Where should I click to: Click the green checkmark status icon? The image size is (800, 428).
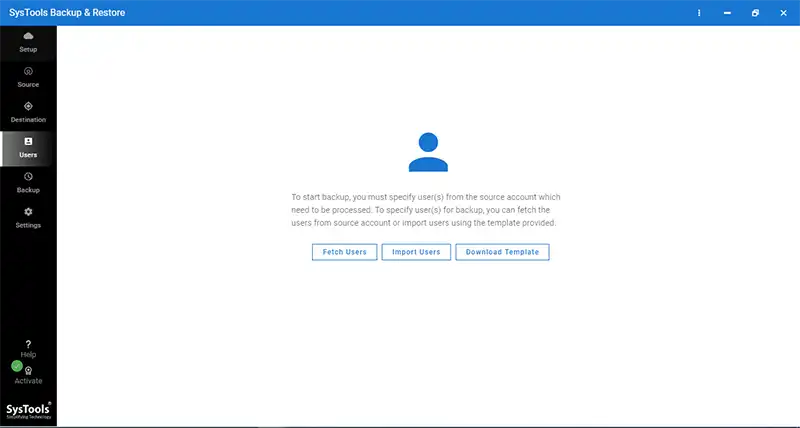[17, 366]
